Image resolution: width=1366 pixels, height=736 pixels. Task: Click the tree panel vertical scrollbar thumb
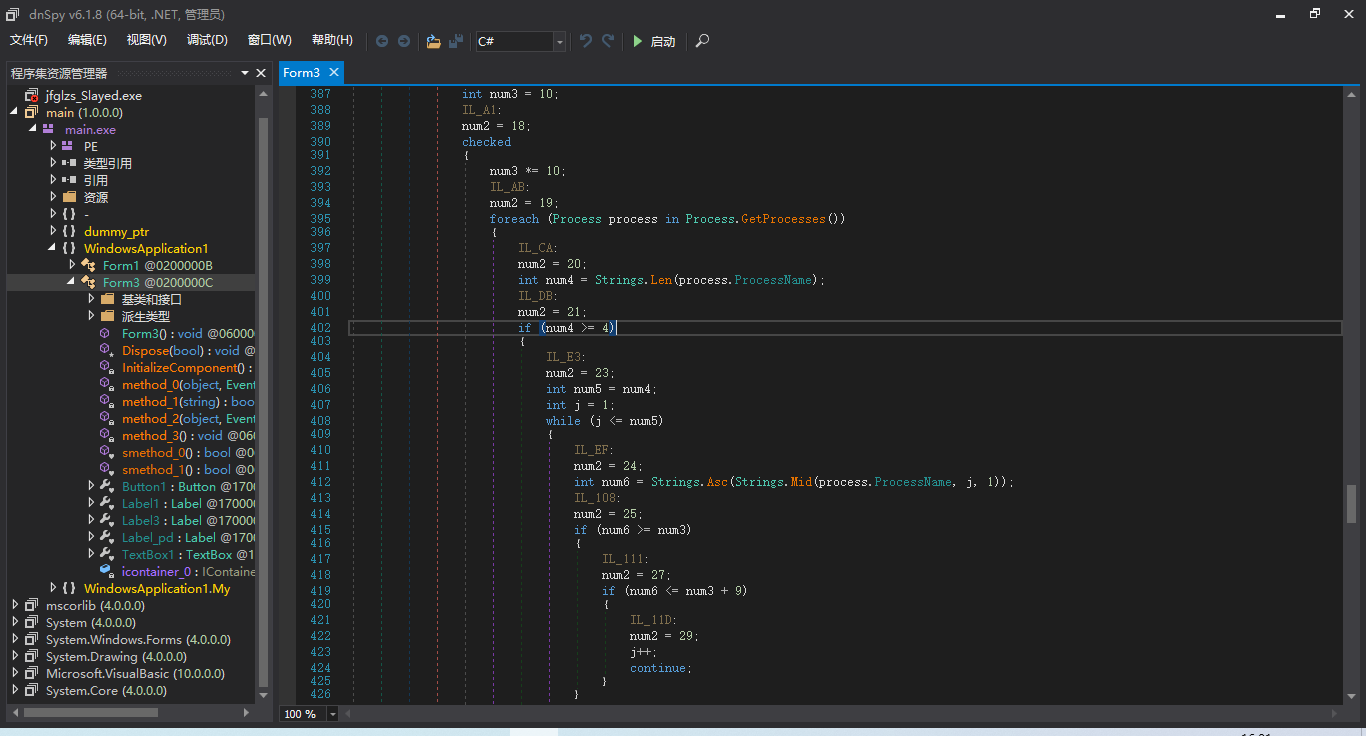coord(264,402)
